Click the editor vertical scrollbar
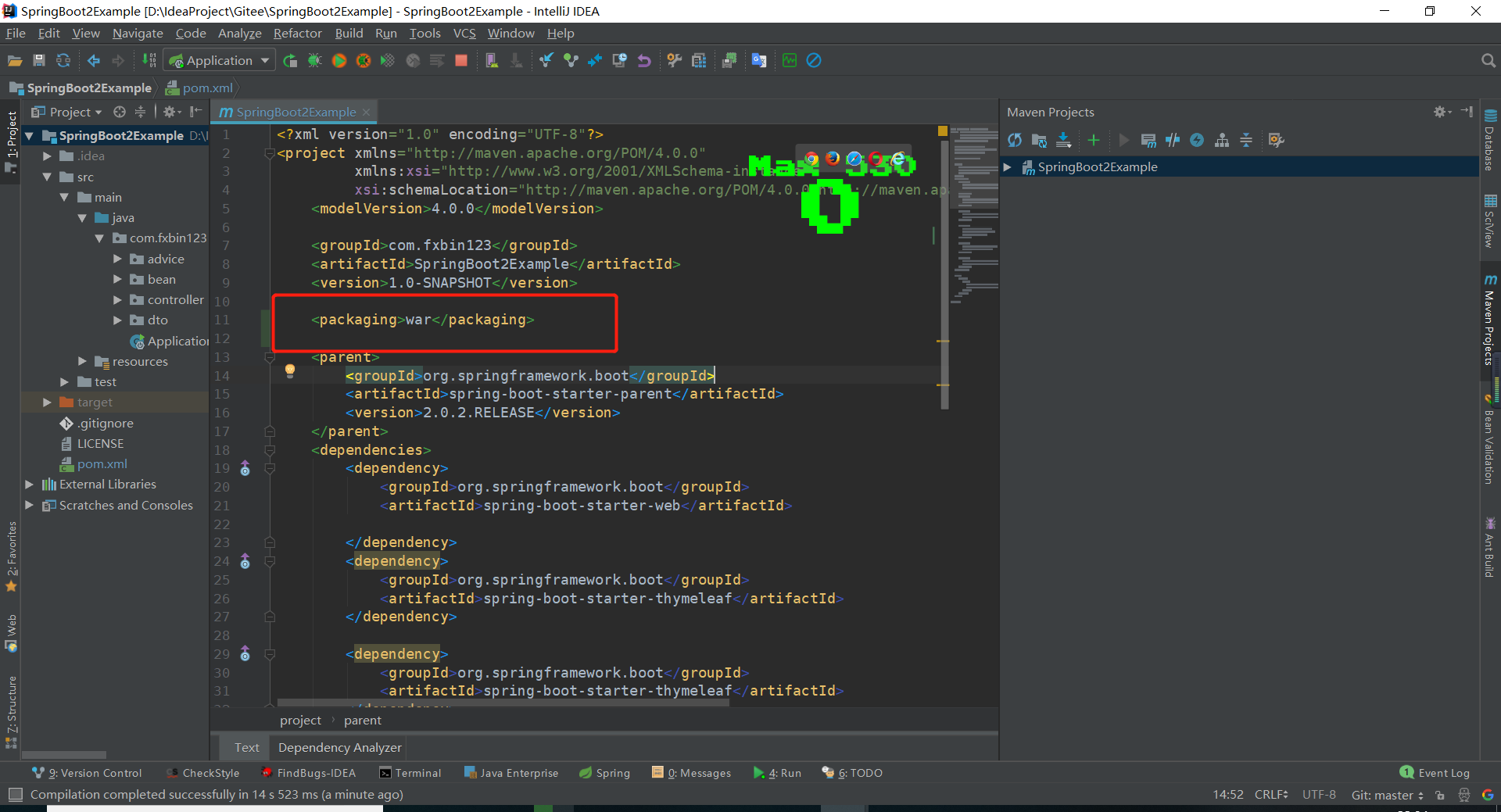 pyautogui.click(x=944, y=275)
